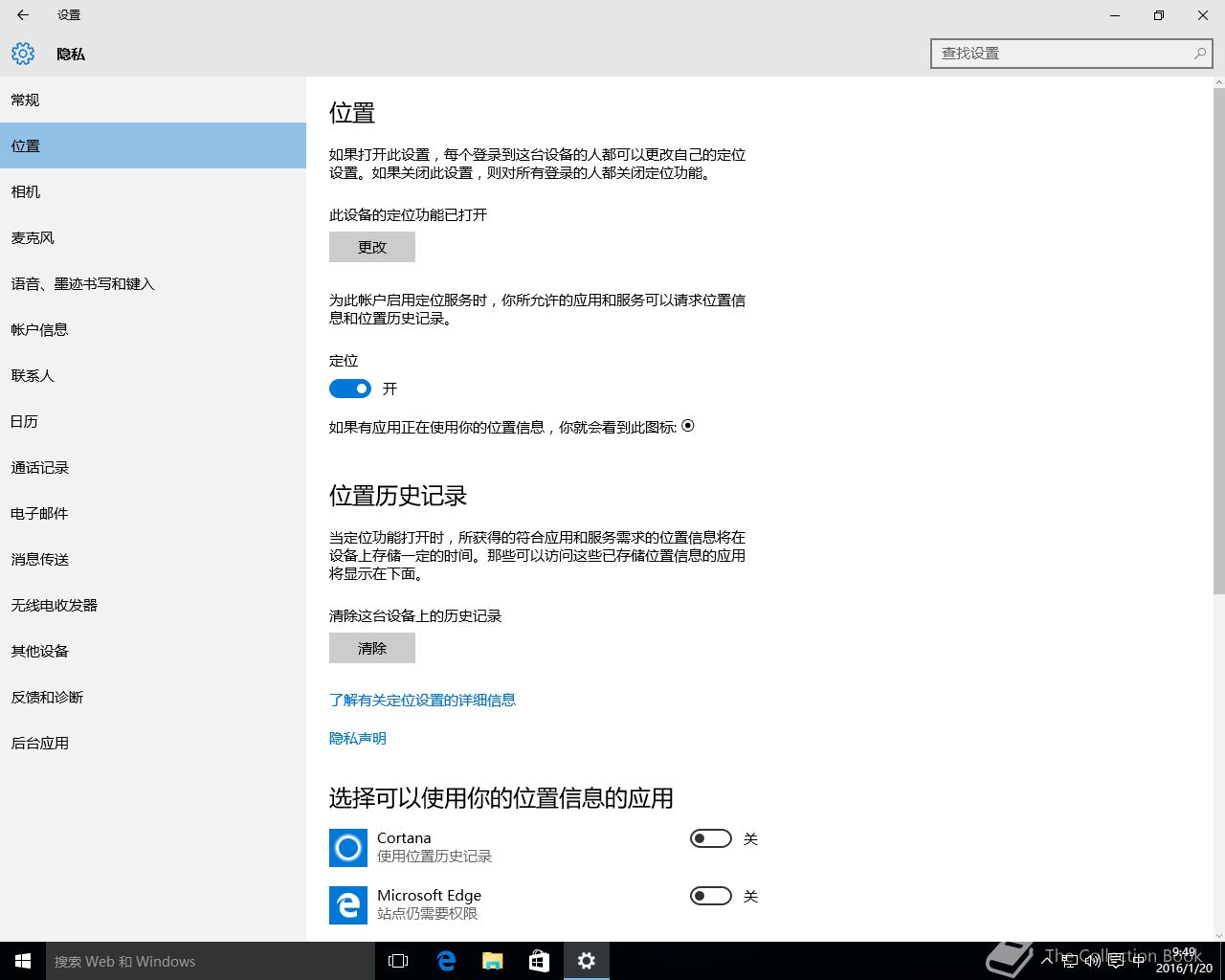Open the 消息传送 privacy section
1225x980 pixels.
(153, 559)
